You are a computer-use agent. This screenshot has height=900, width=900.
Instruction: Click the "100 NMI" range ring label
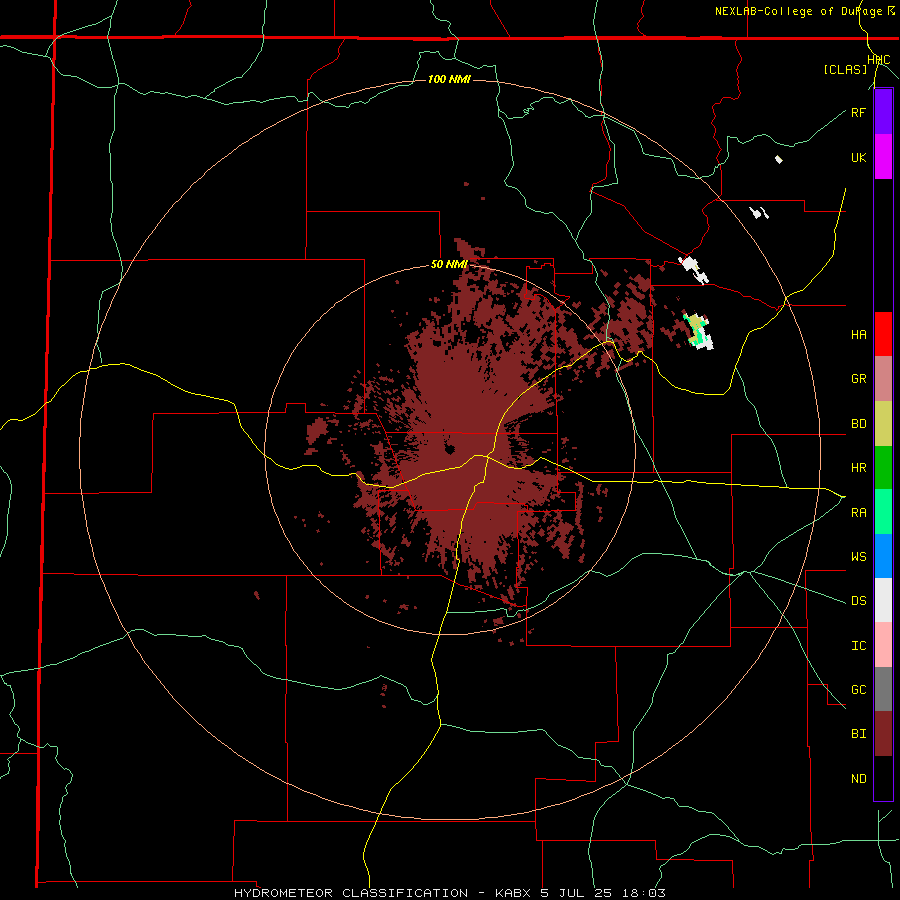pos(449,79)
